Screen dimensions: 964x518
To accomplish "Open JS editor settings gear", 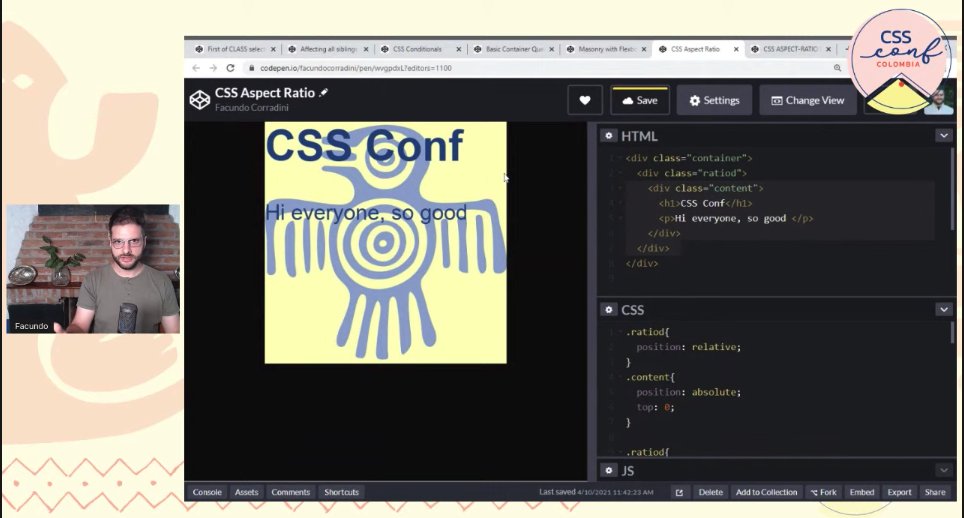I will tap(609, 470).
